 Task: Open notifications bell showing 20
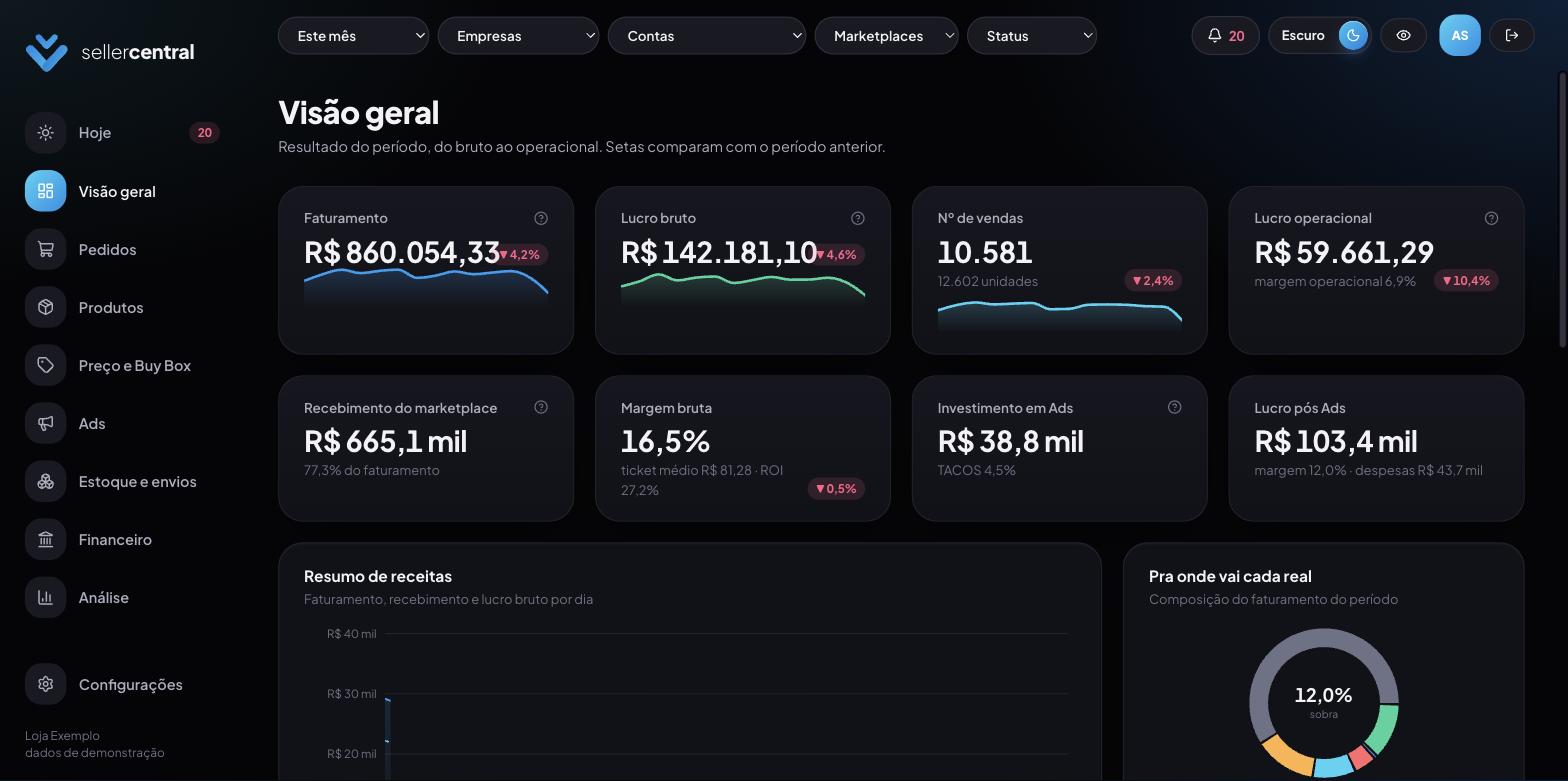pos(1225,35)
